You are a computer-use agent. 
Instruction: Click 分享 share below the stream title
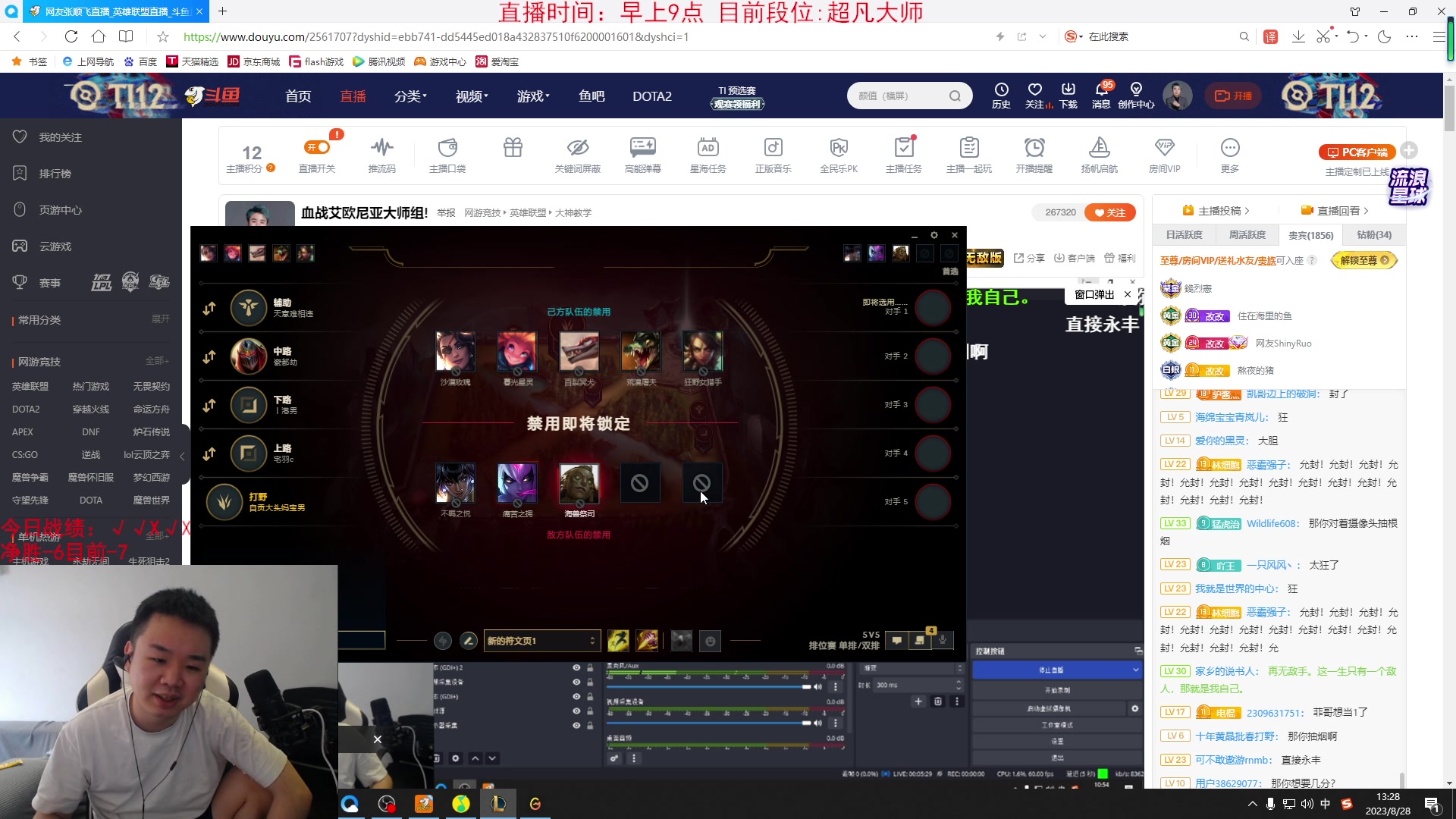[1029, 259]
